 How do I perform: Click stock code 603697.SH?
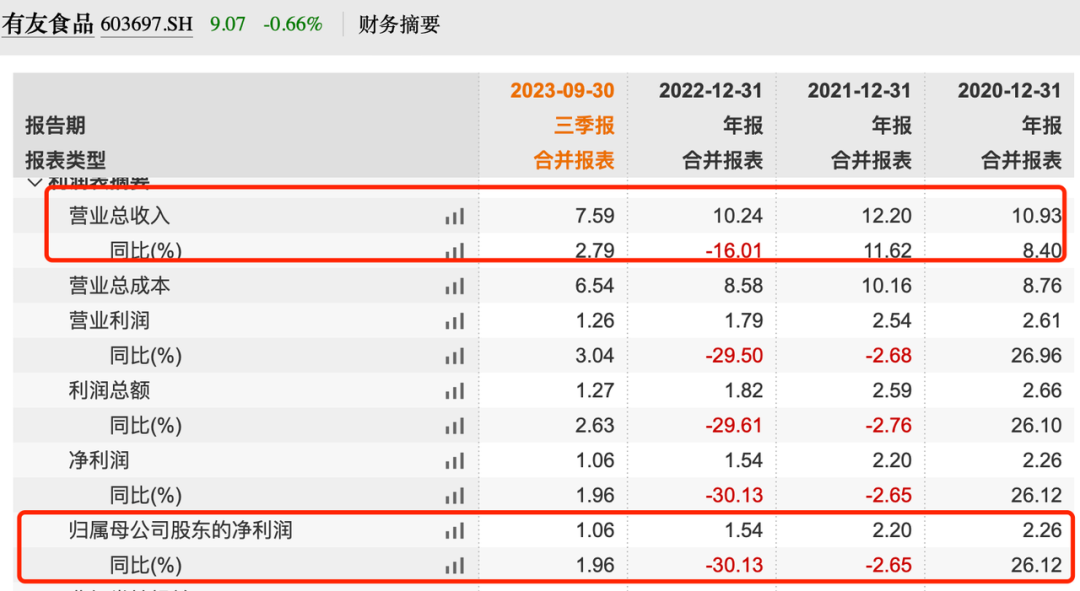[146, 25]
